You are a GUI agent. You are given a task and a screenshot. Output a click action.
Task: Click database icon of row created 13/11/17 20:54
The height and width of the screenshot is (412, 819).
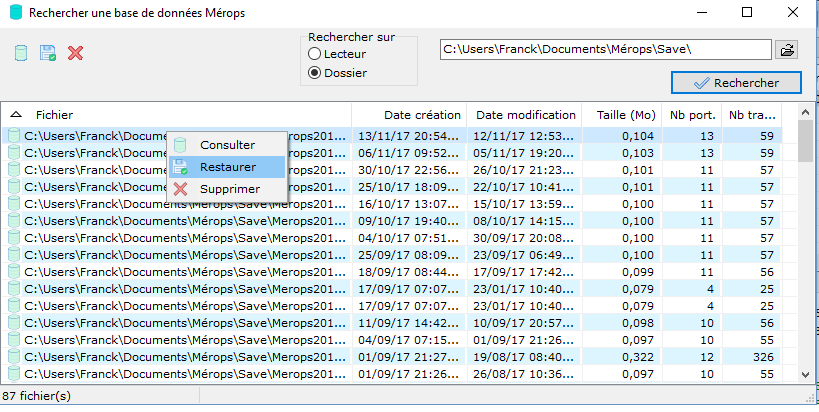[x=14, y=136]
